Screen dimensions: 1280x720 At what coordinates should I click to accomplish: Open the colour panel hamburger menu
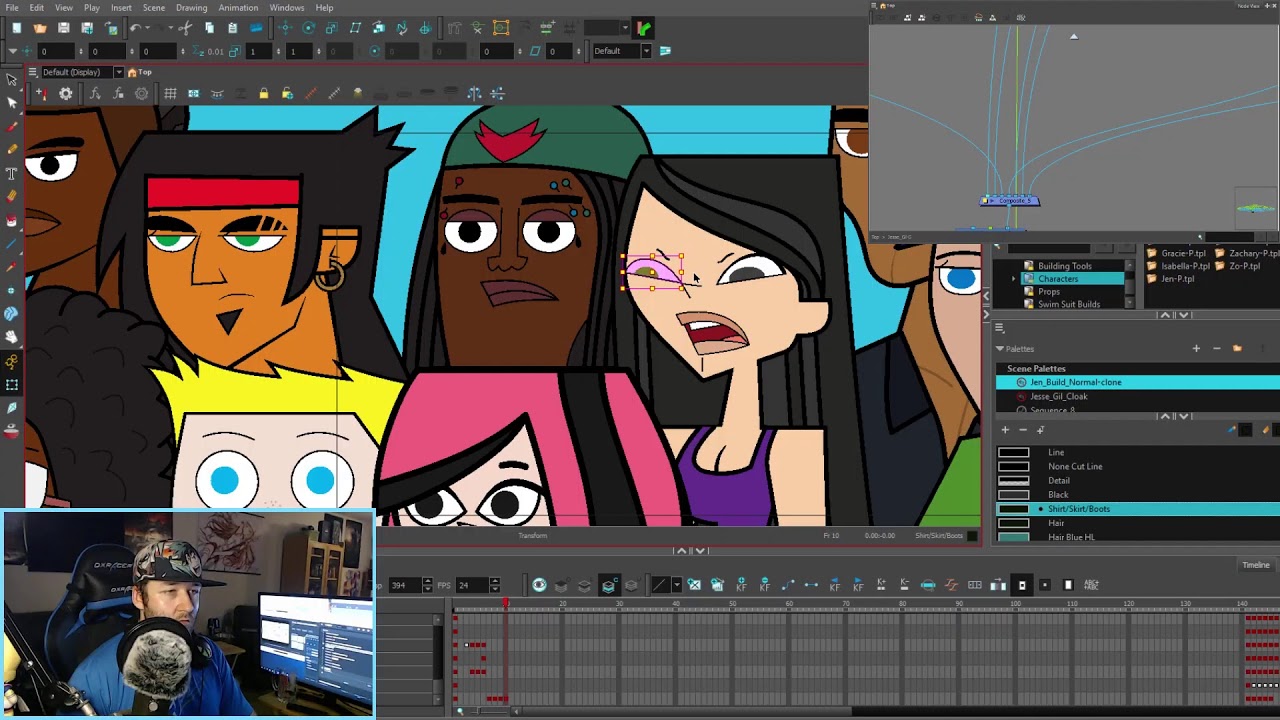(x=999, y=328)
